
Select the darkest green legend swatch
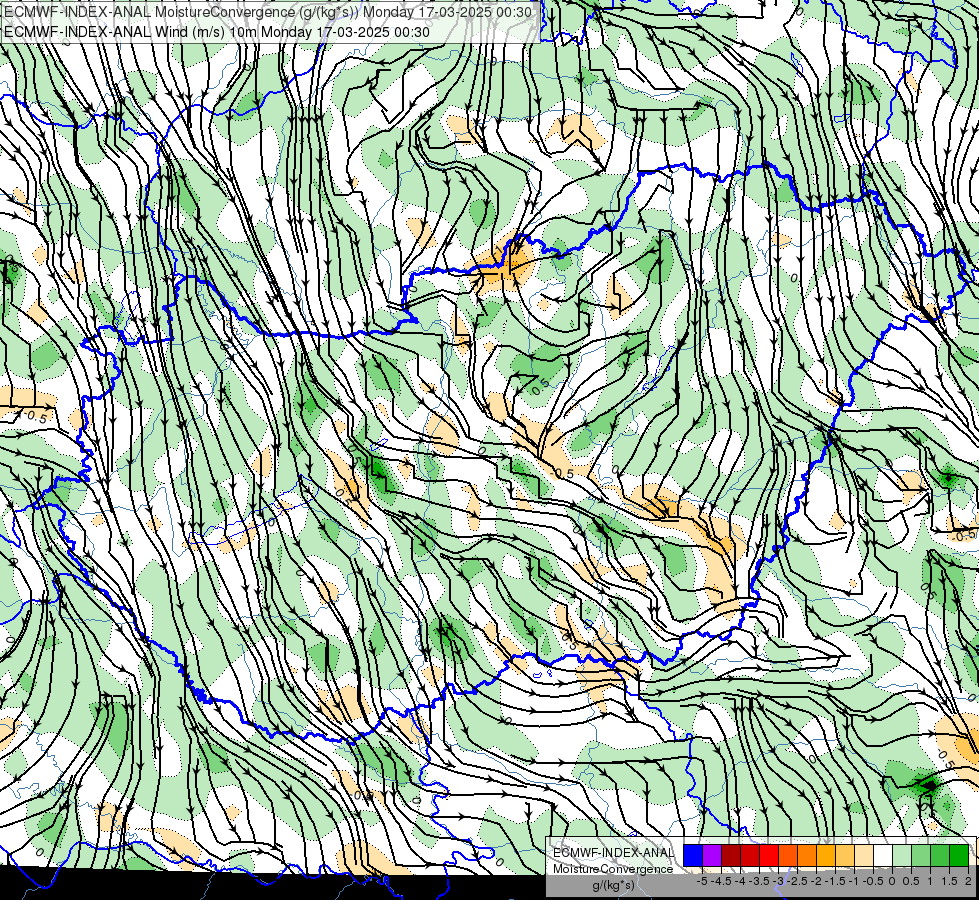pyautogui.click(x=959, y=855)
